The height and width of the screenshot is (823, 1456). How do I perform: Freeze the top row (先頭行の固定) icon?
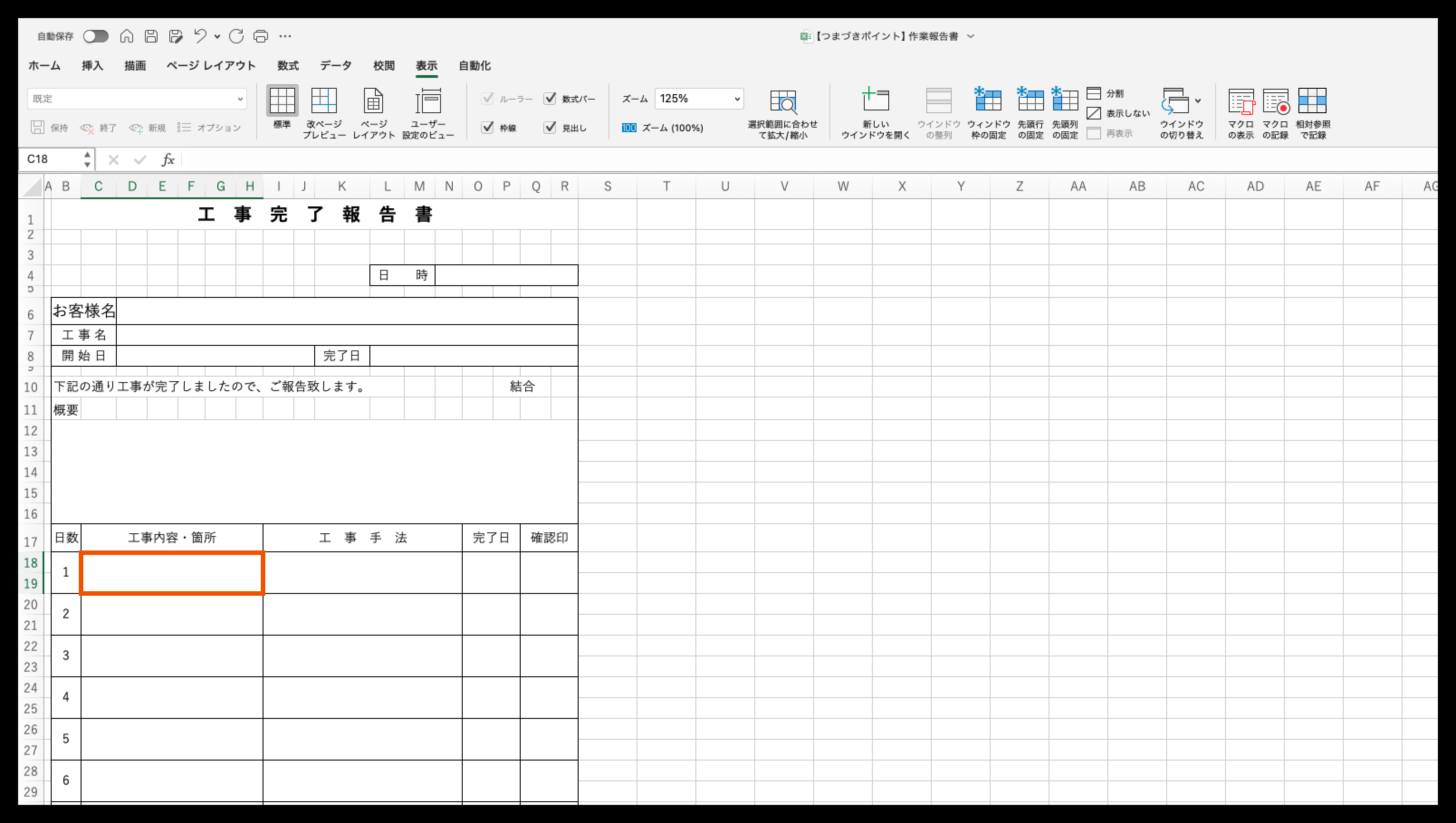pyautogui.click(x=1030, y=100)
